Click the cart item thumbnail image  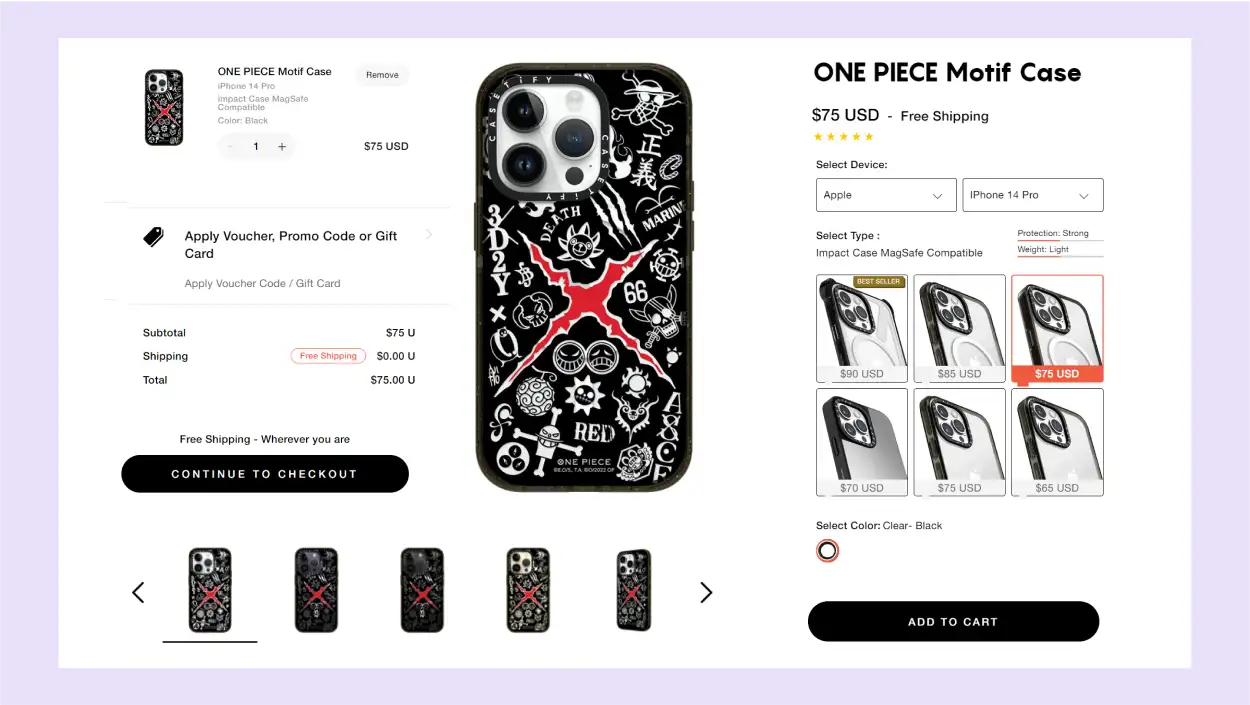(x=164, y=107)
